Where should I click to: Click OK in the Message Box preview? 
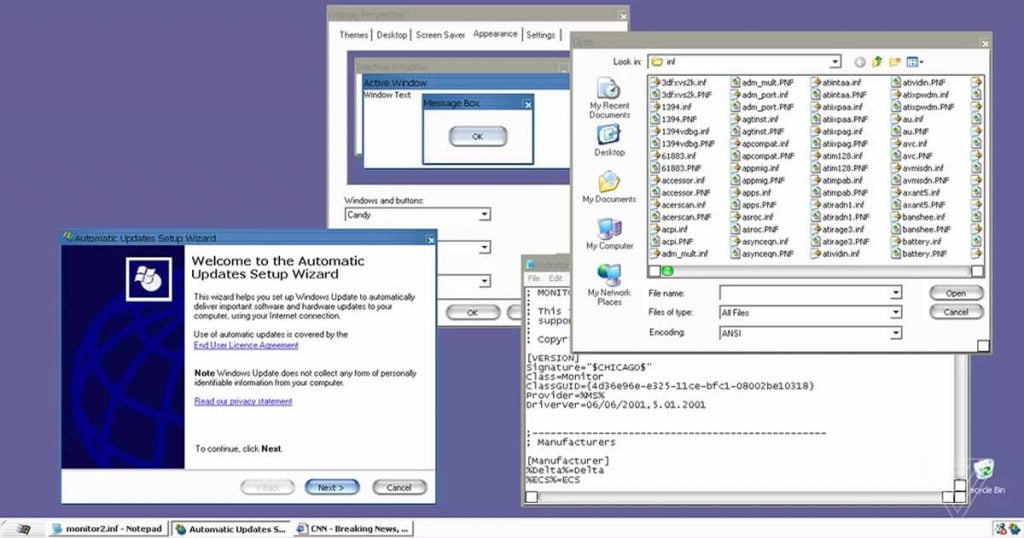(x=478, y=136)
